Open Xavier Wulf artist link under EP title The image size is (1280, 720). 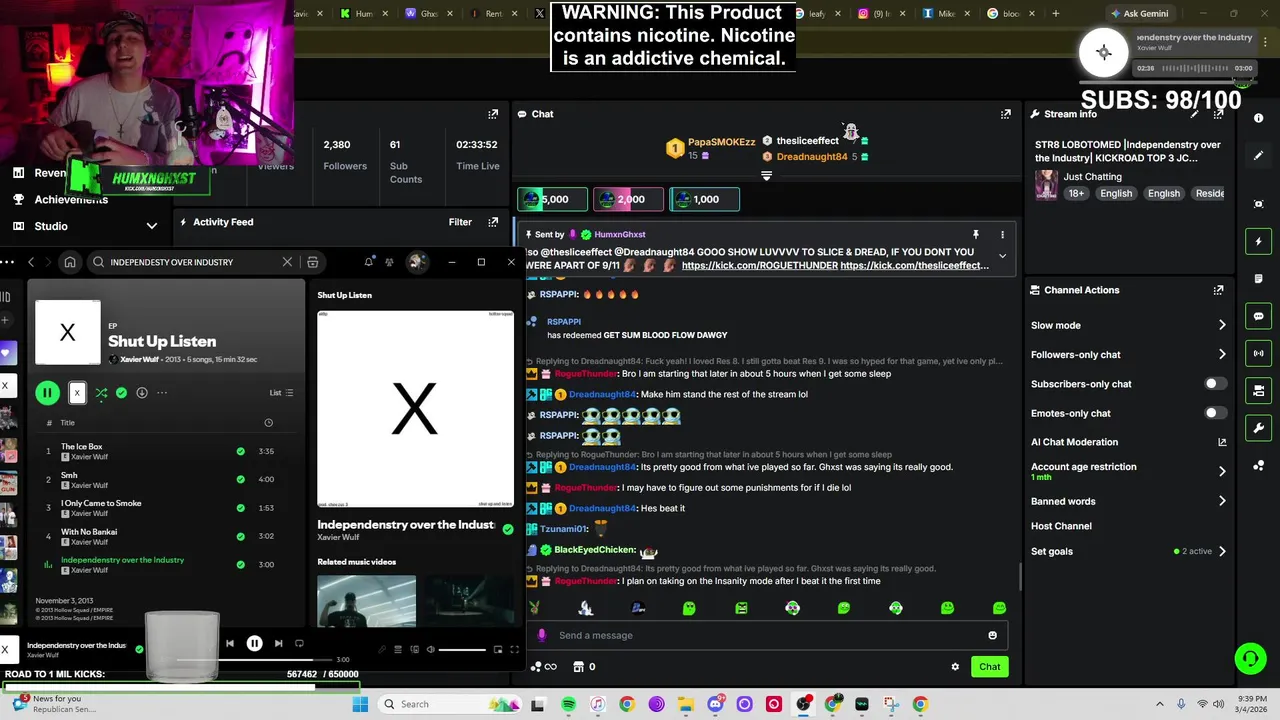point(139,359)
